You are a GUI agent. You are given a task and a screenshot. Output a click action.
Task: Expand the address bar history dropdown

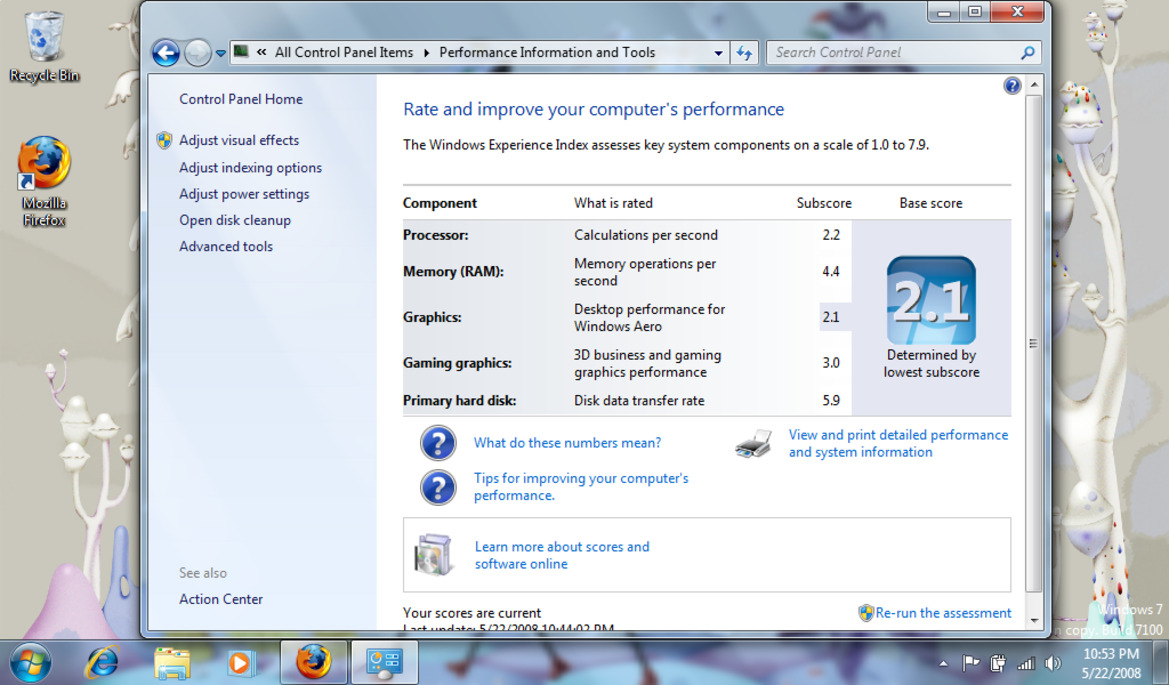point(718,53)
